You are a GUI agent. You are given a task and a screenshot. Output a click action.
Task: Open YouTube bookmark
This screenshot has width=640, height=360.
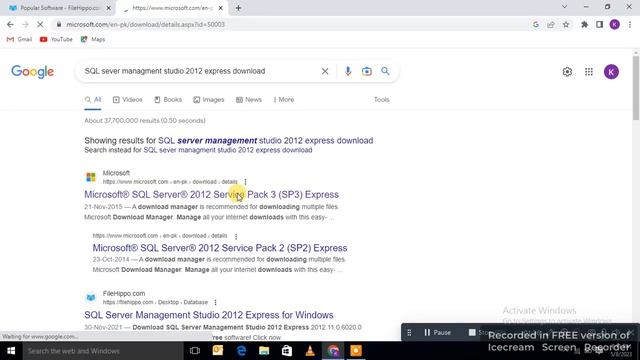pos(56,39)
